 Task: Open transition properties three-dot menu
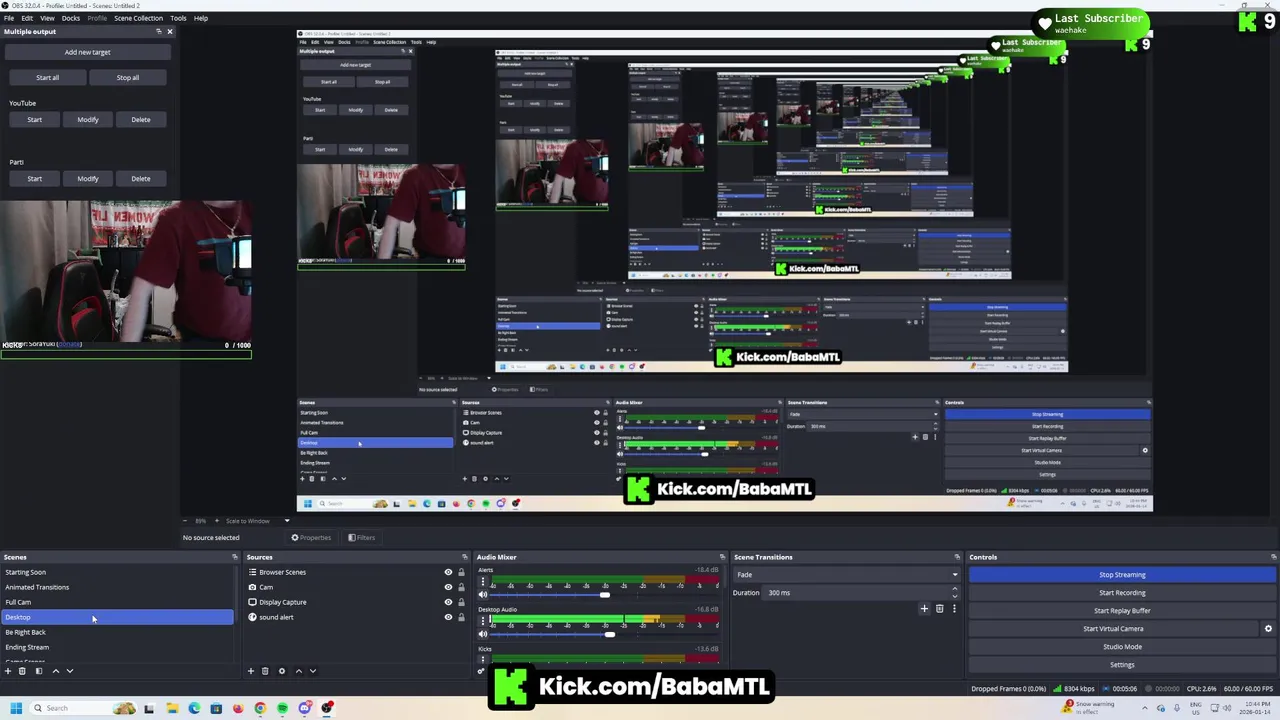[x=954, y=608]
